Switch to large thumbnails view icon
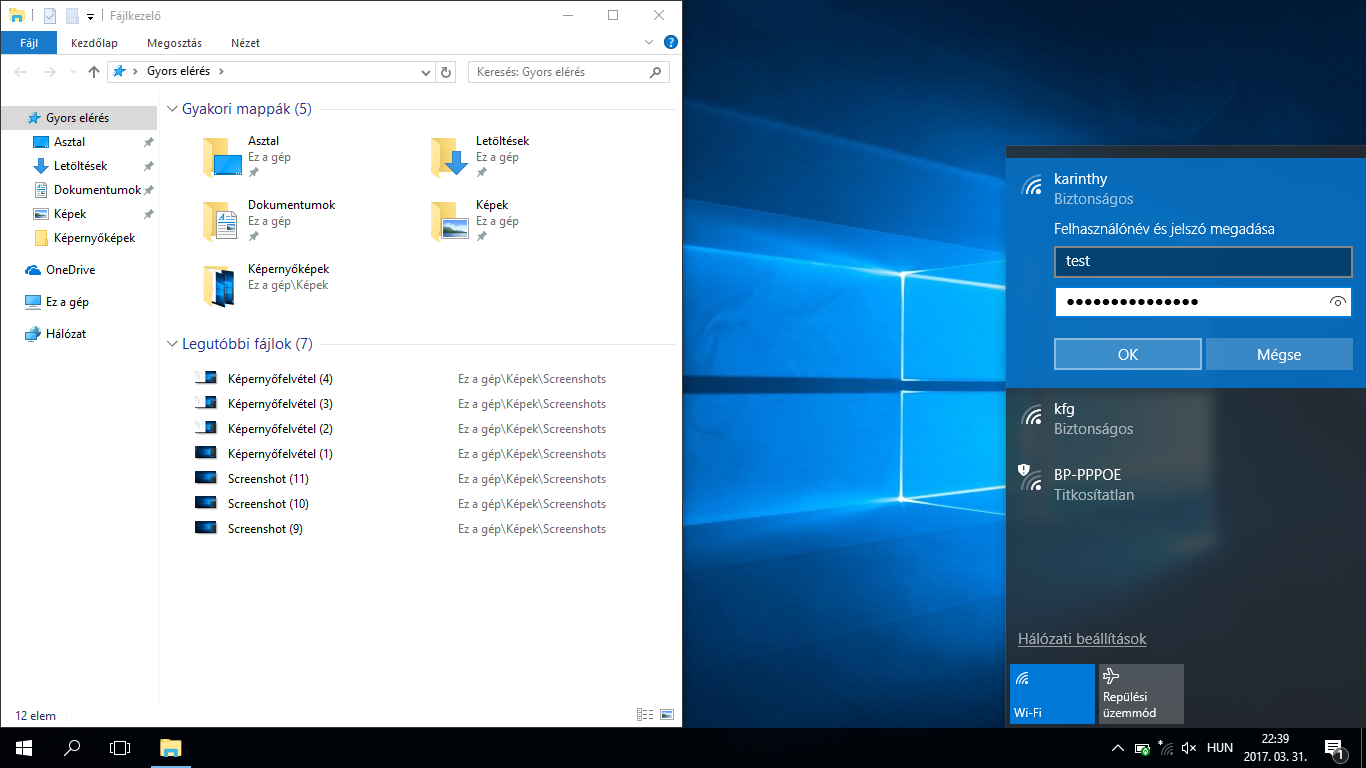The image size is (1366, 768). 667,715
